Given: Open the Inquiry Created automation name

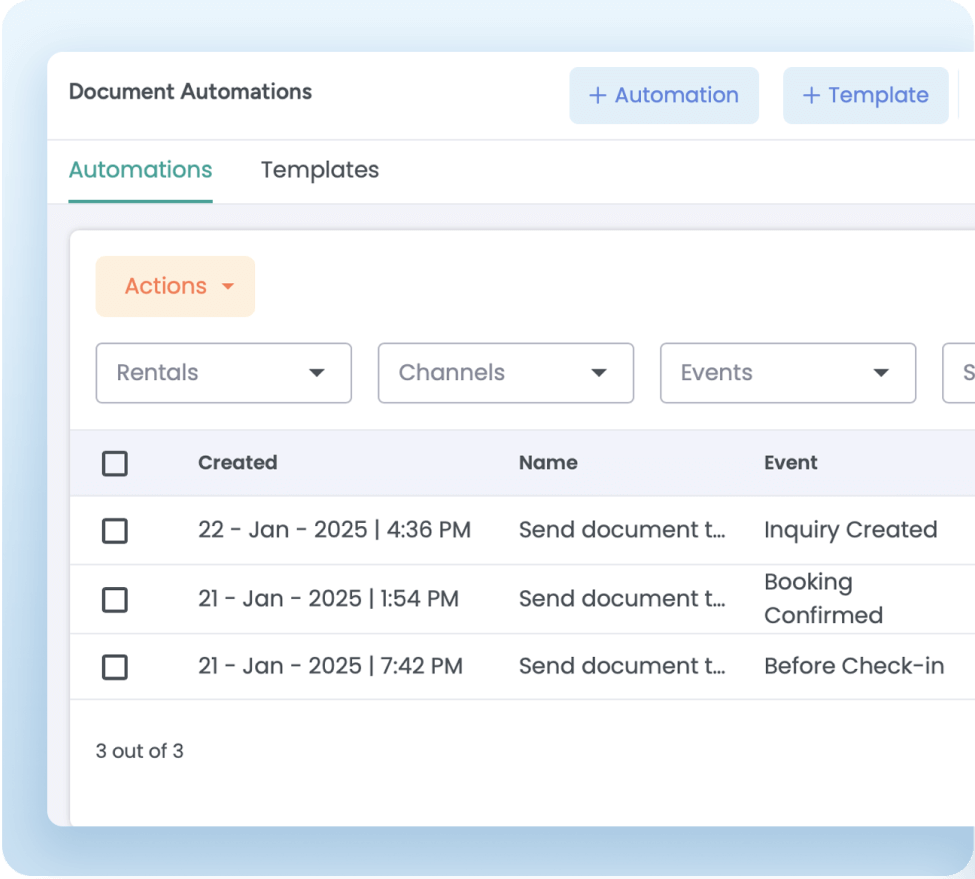Looking at the screenshot, I should 621,530.
